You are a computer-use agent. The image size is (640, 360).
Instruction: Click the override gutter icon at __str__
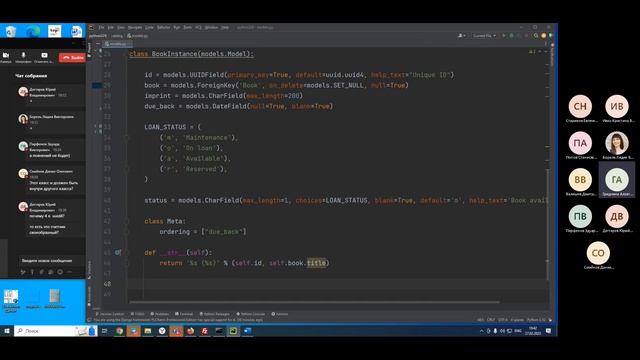(x=117, y=252)
